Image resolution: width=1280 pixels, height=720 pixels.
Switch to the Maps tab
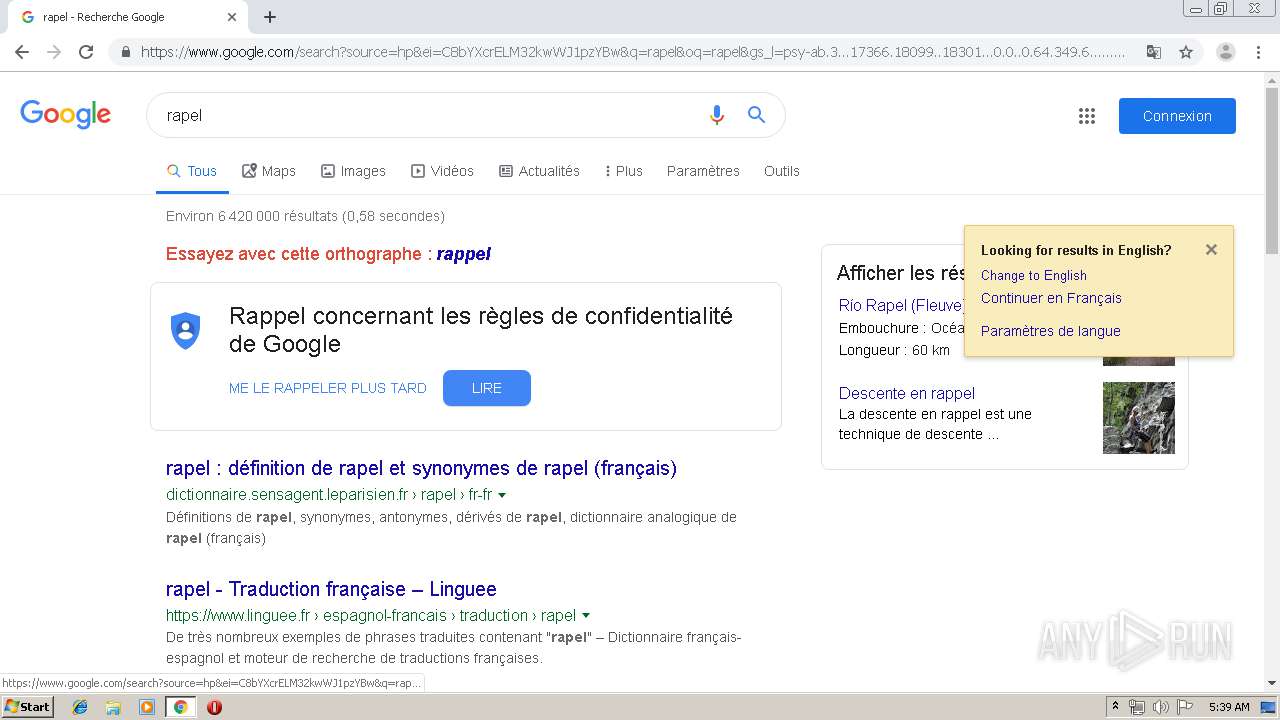point(269,171)
